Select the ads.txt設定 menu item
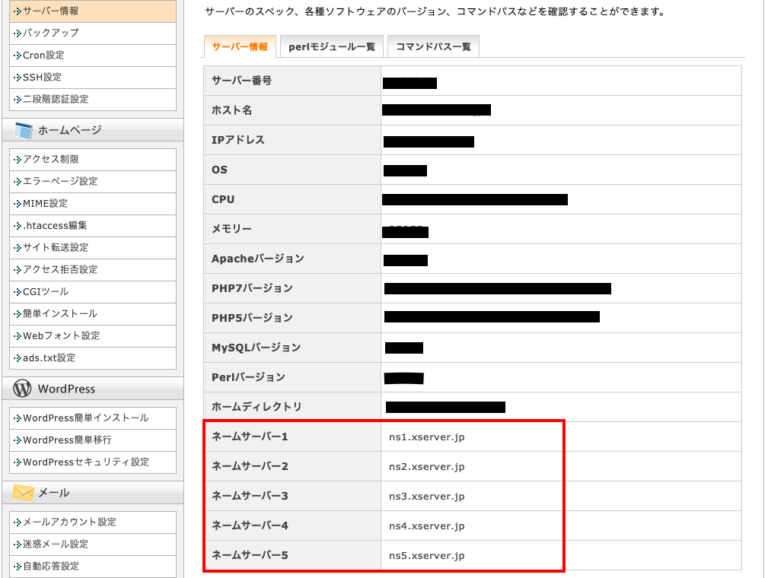 click(x=49, y=358)
